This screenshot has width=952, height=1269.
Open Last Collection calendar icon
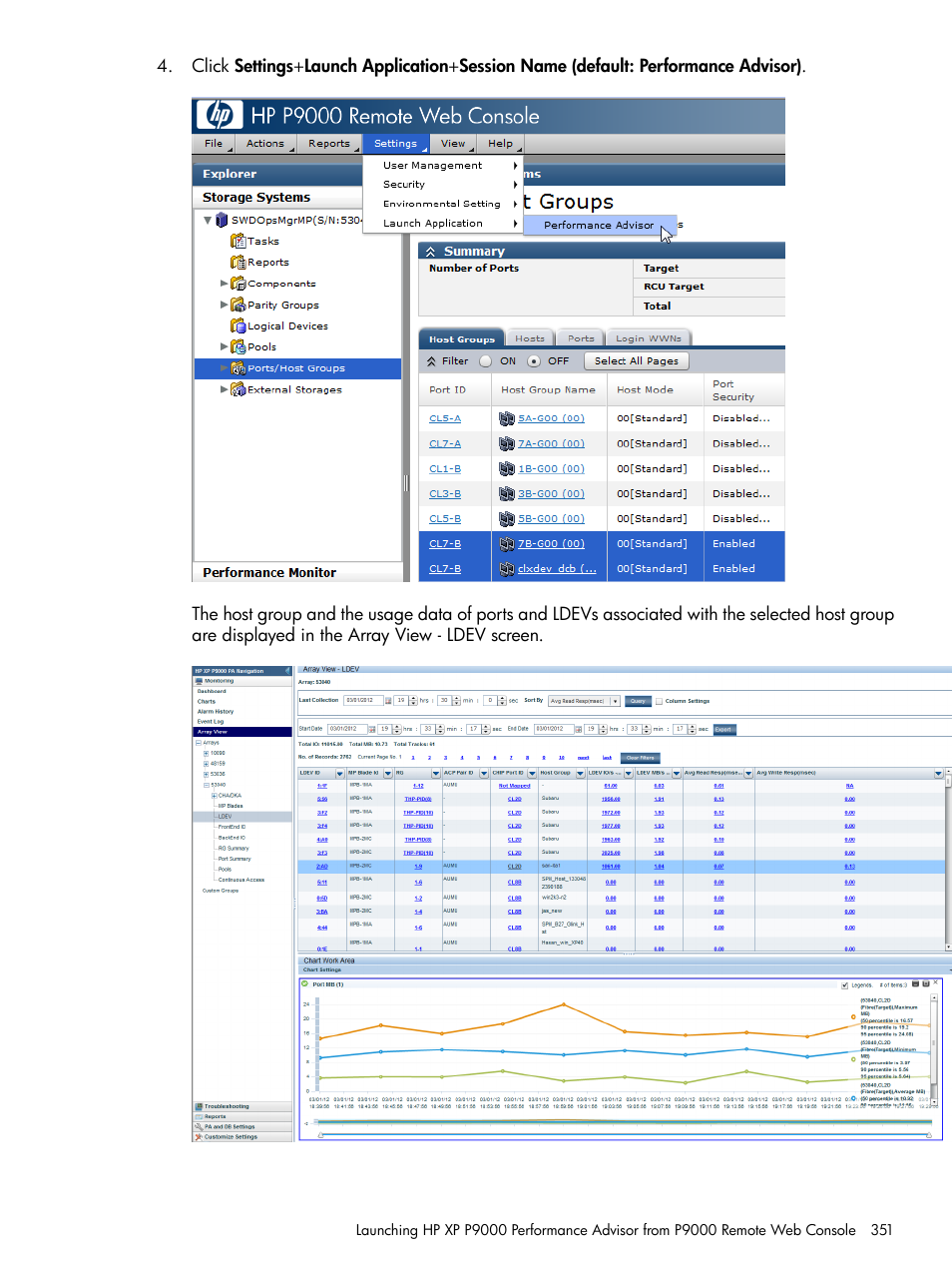[x=389, y=701]
